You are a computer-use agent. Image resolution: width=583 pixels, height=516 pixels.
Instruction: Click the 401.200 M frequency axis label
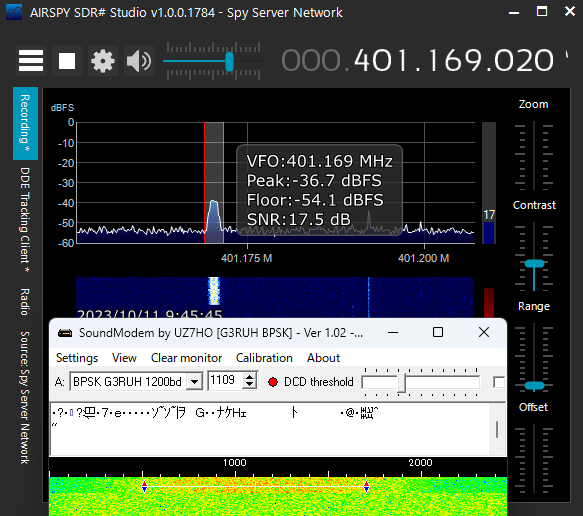[x=423, y=258]
